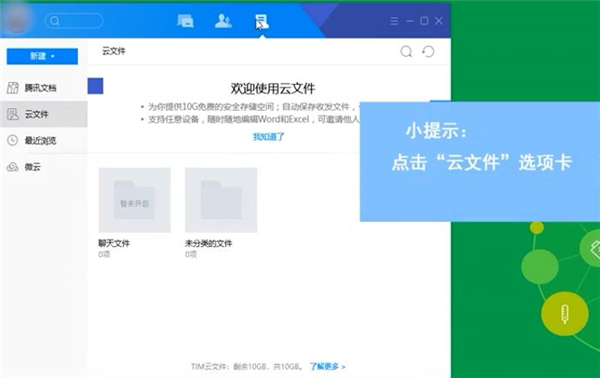Select 云文件 in the sidebar
This screenshot has width=600, height=378.
tap(44, 114)
